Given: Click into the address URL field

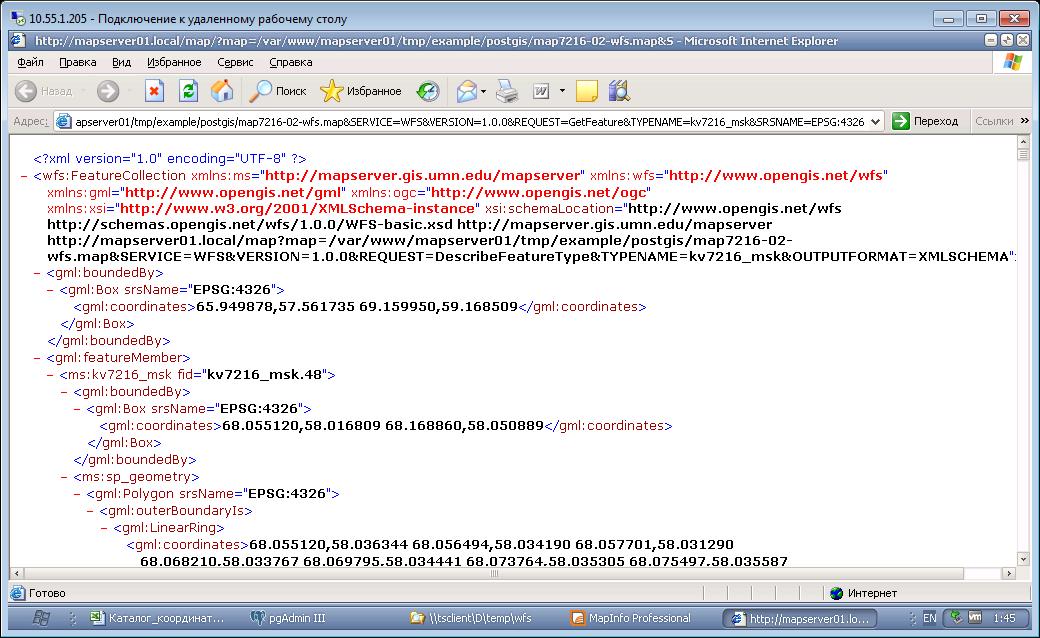Looking at the screenshot, I should coord(470,121).
